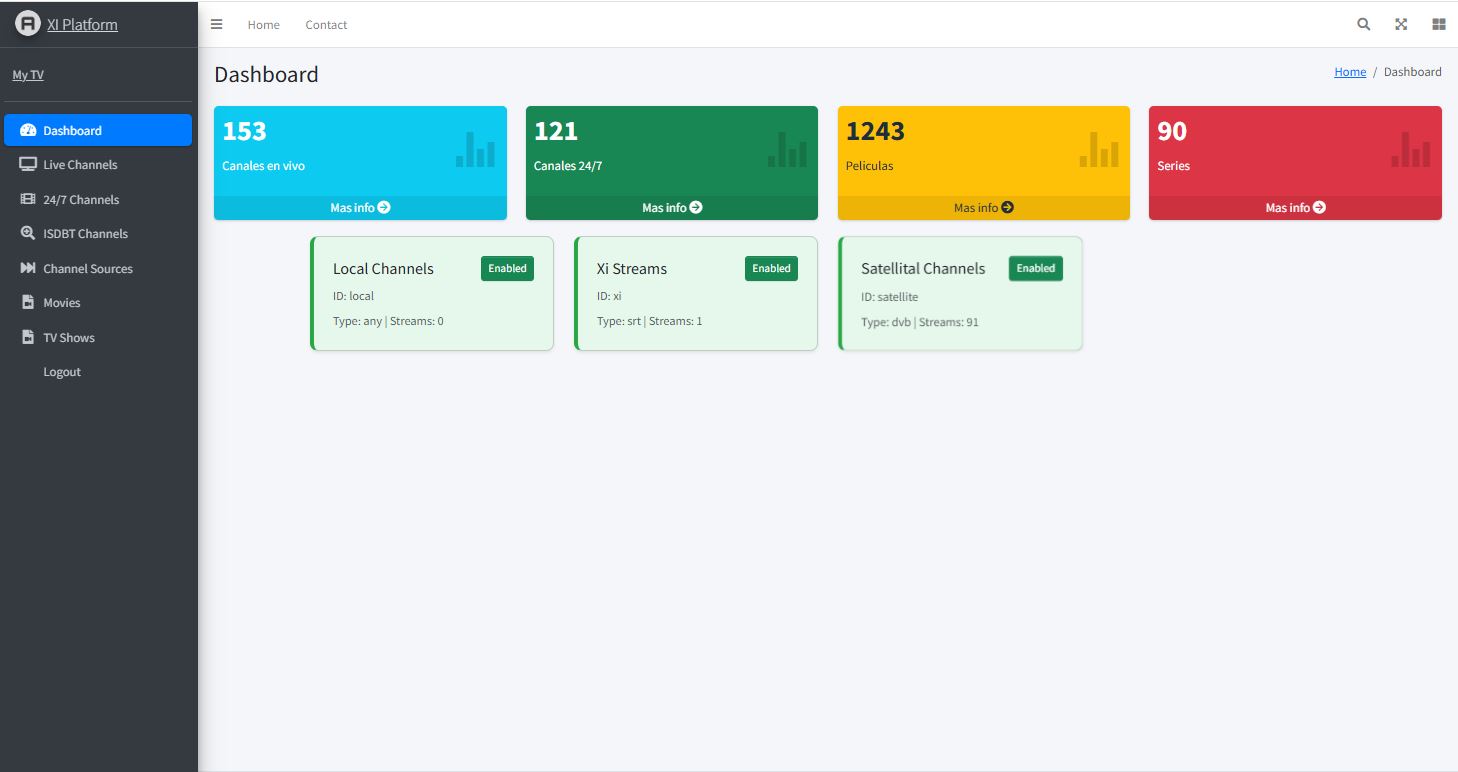1458x772 pixels.
Task: Open Mas info for Canales en vivo
Action: click(x=360, y=208)
